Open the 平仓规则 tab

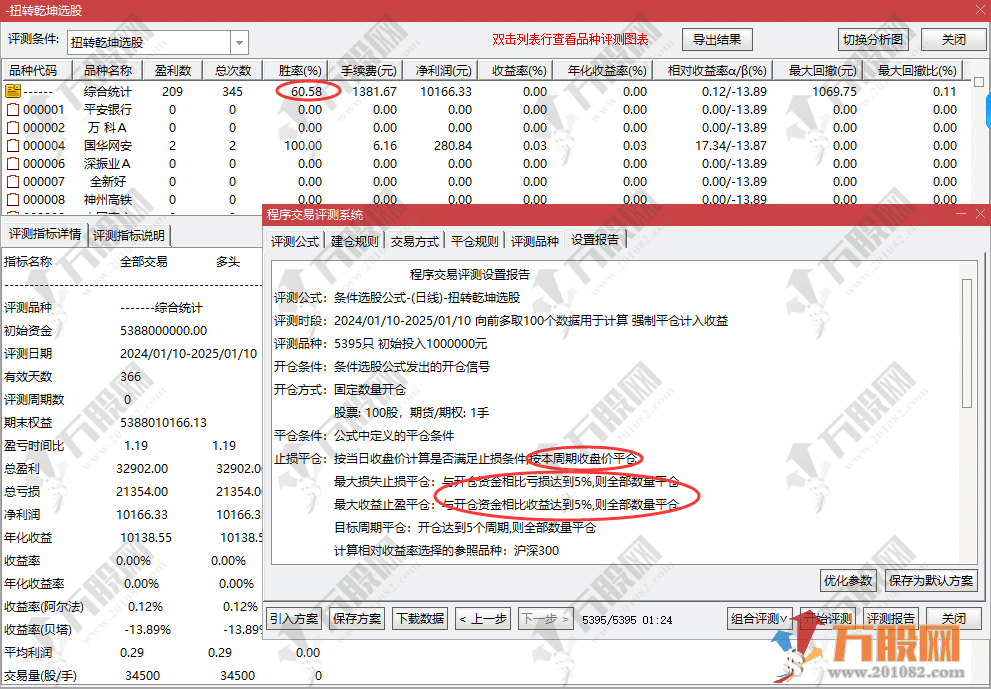pyautogui.click(x=475, y=241)
